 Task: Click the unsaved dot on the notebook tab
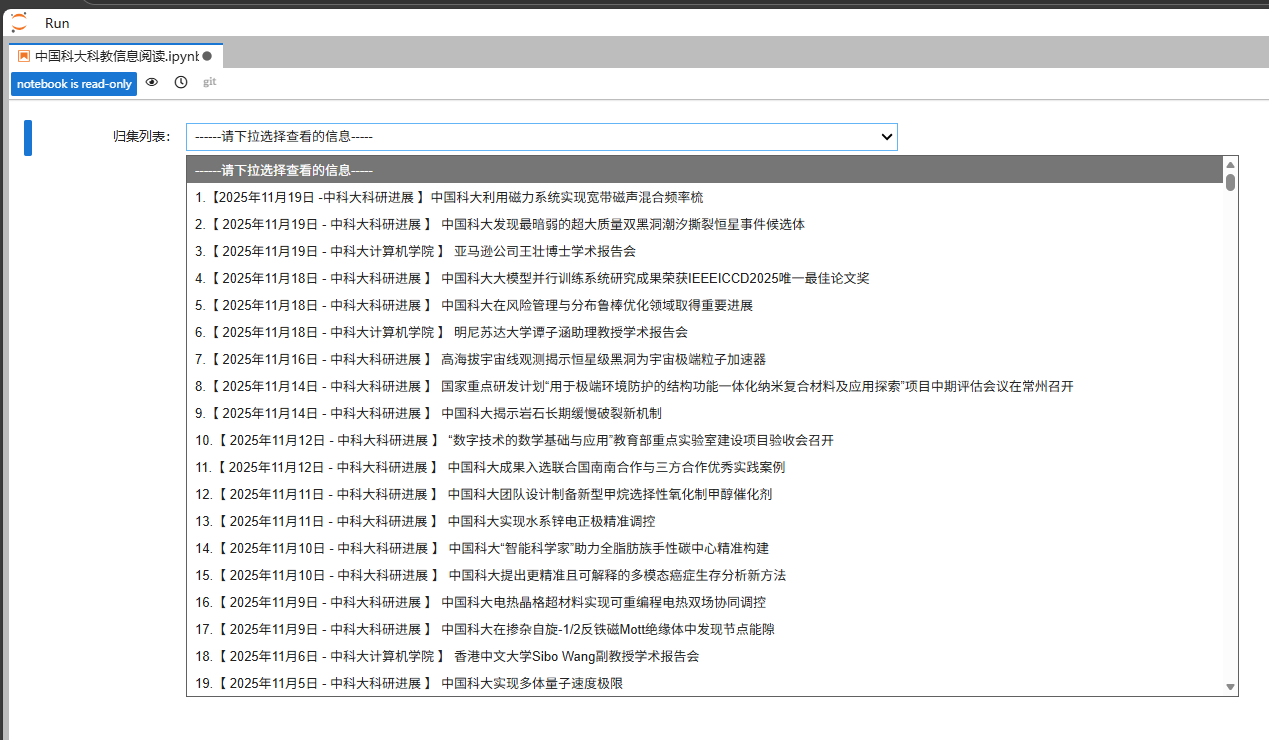pyautogui.click(x=207, y=56)
